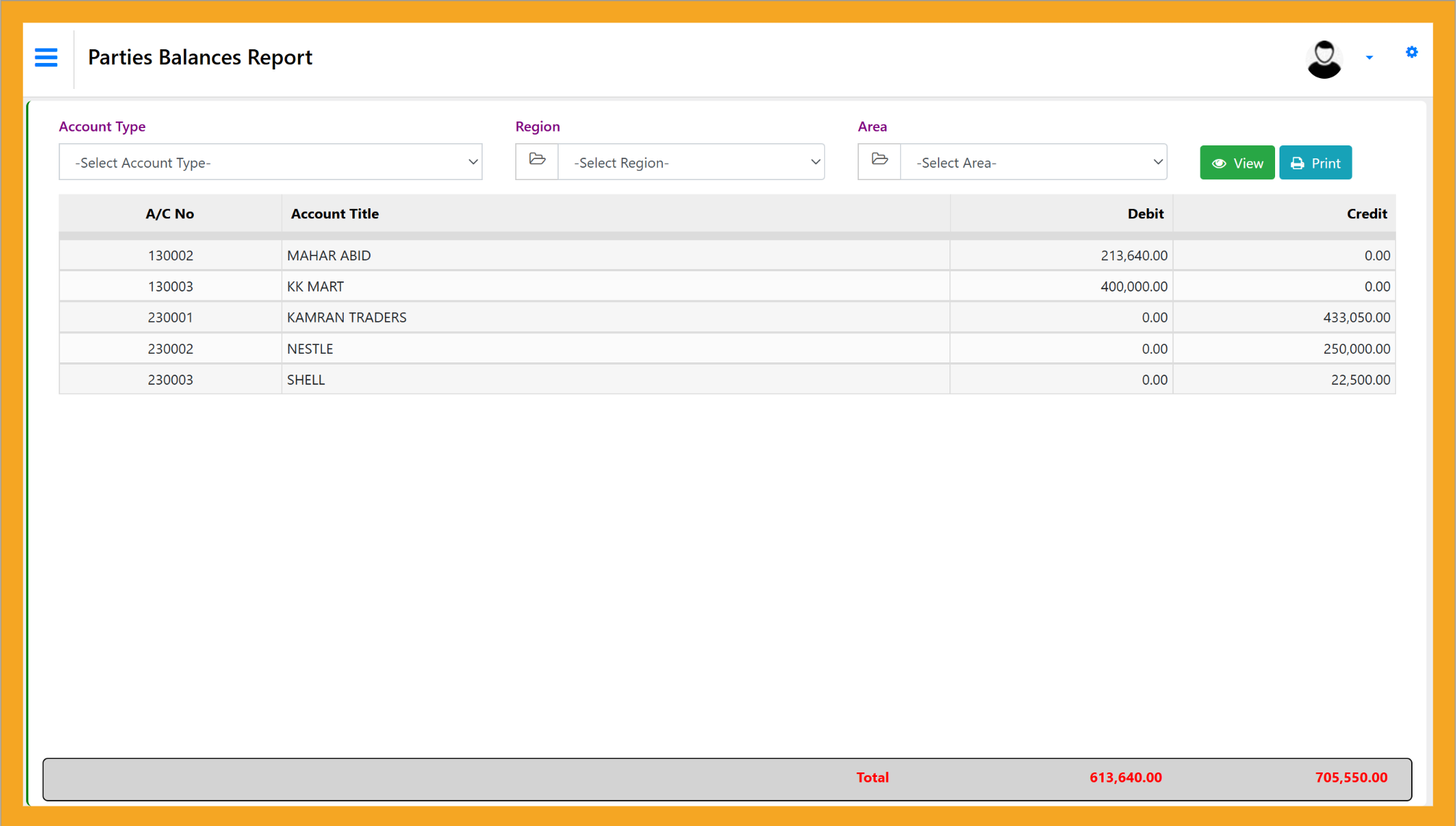The image size is (1456, 826).
Task: Click the folder icon beside Region
Action: [x=537, y=161]
